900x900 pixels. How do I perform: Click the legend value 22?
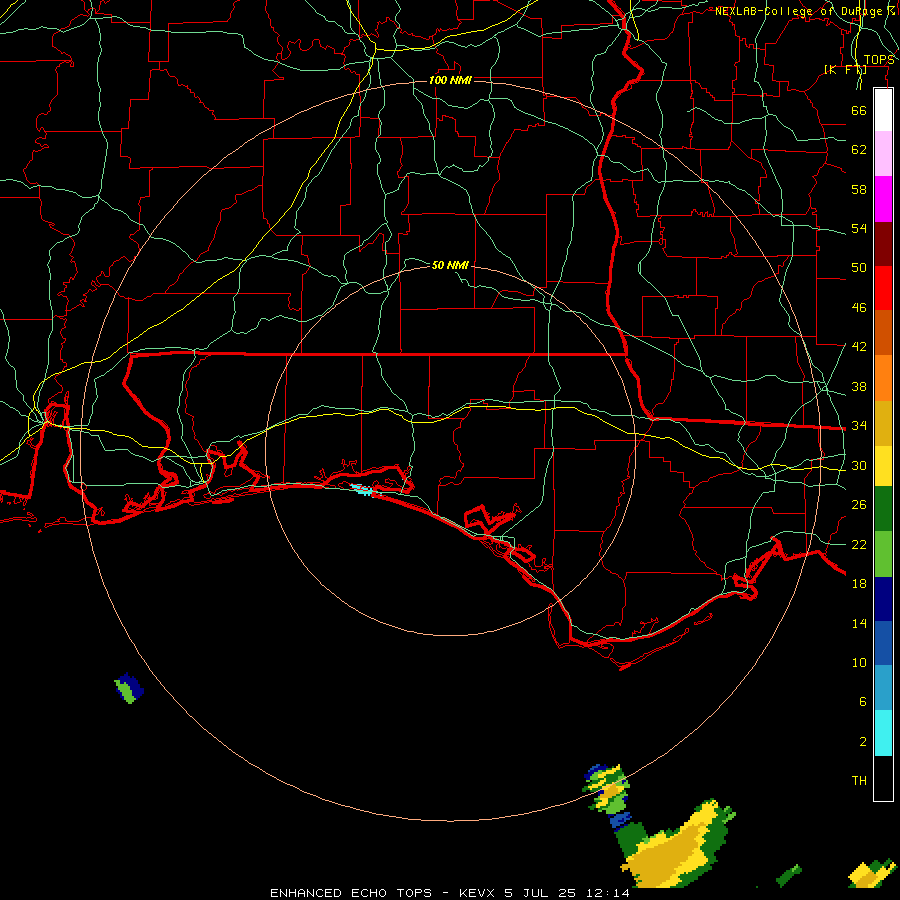coord(859,544)
